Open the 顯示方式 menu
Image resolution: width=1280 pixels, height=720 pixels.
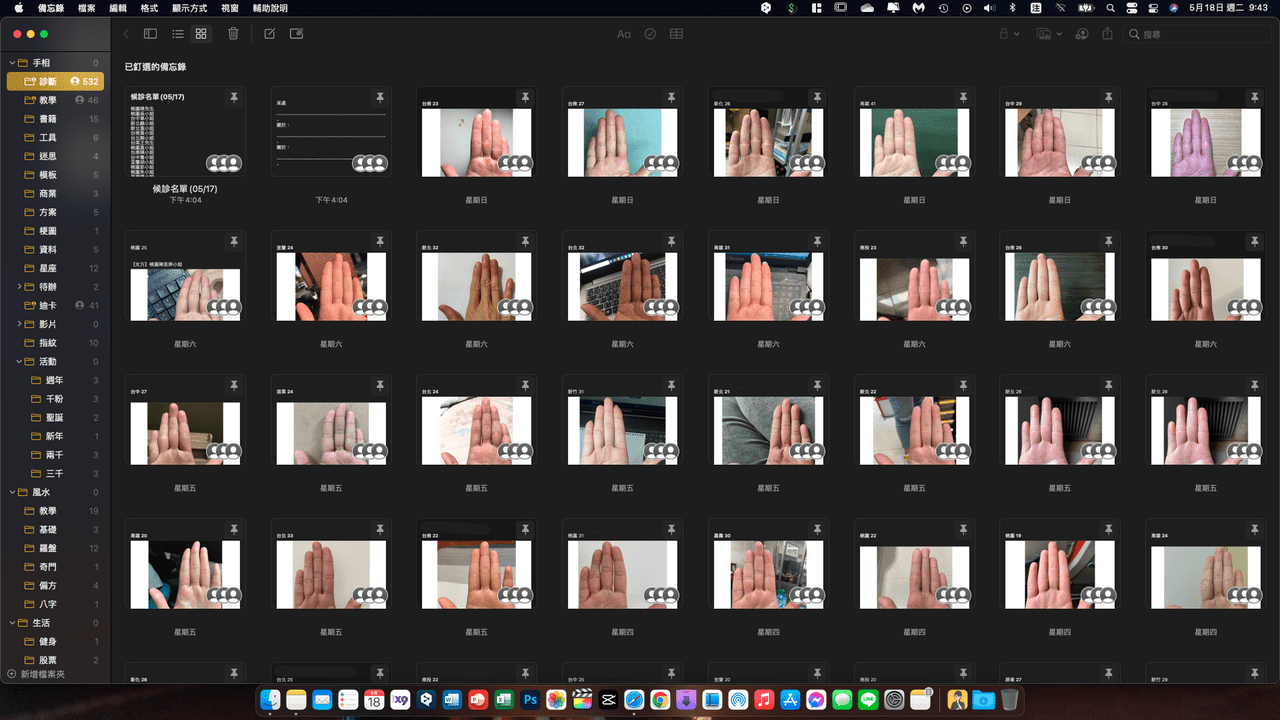click(189, 8)
